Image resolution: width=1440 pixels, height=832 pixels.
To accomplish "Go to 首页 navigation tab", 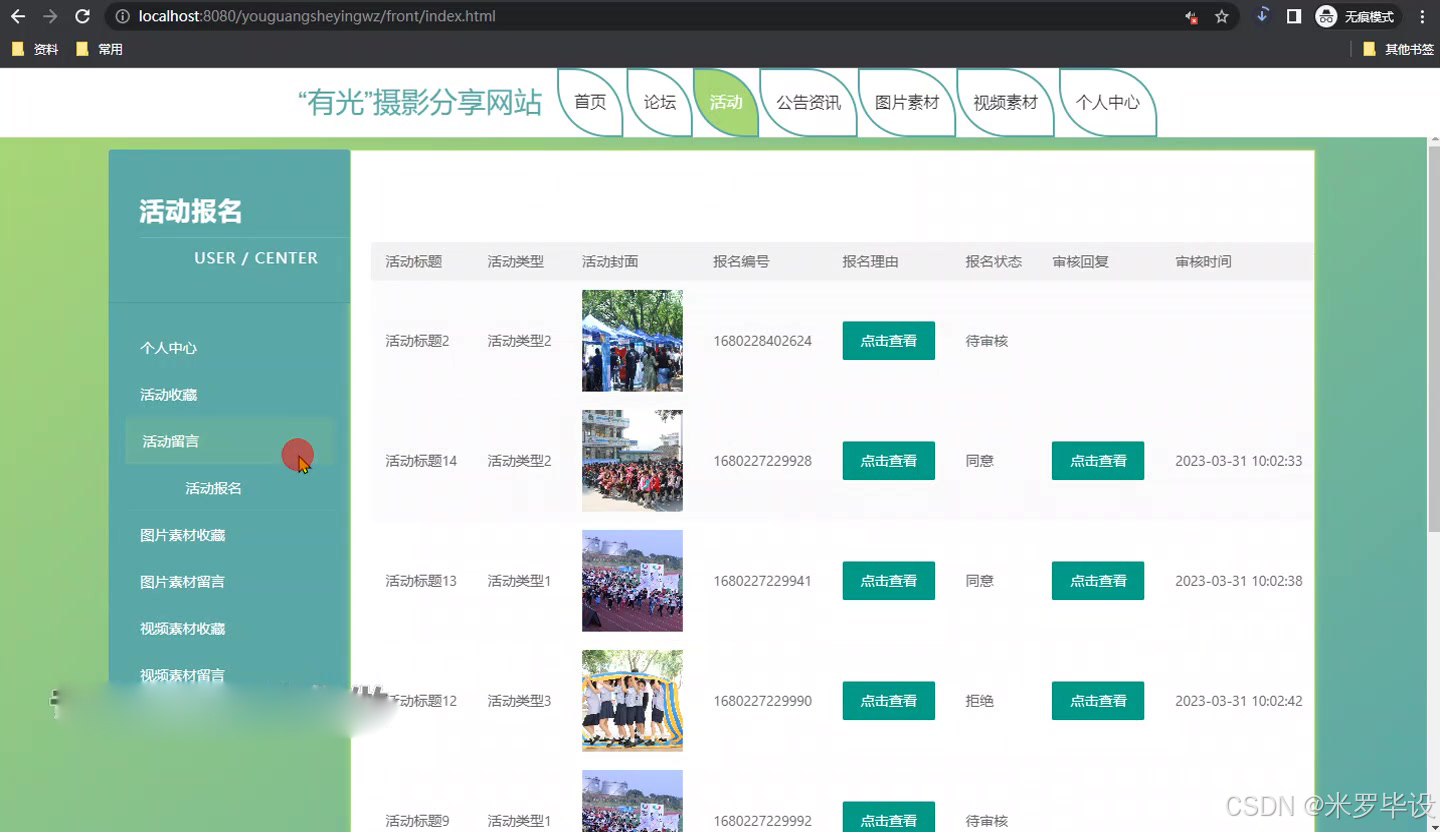I will 590,102.
